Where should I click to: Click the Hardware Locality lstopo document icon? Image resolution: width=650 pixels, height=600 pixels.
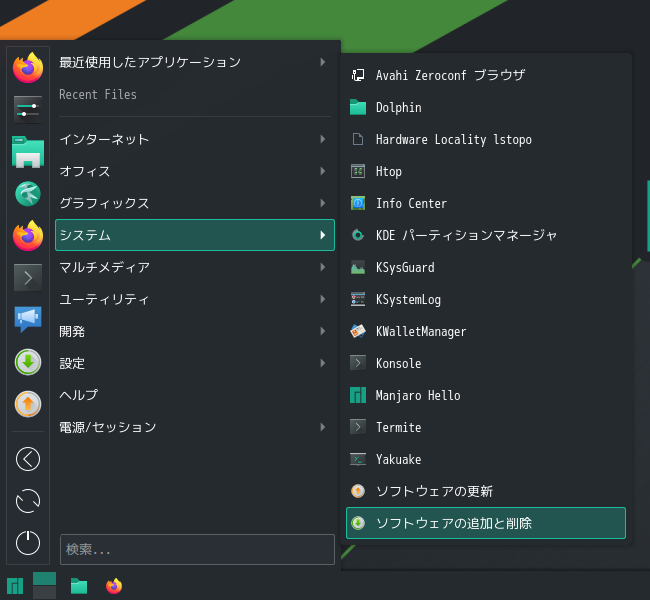pyautogui.click(x=358, y=139)
